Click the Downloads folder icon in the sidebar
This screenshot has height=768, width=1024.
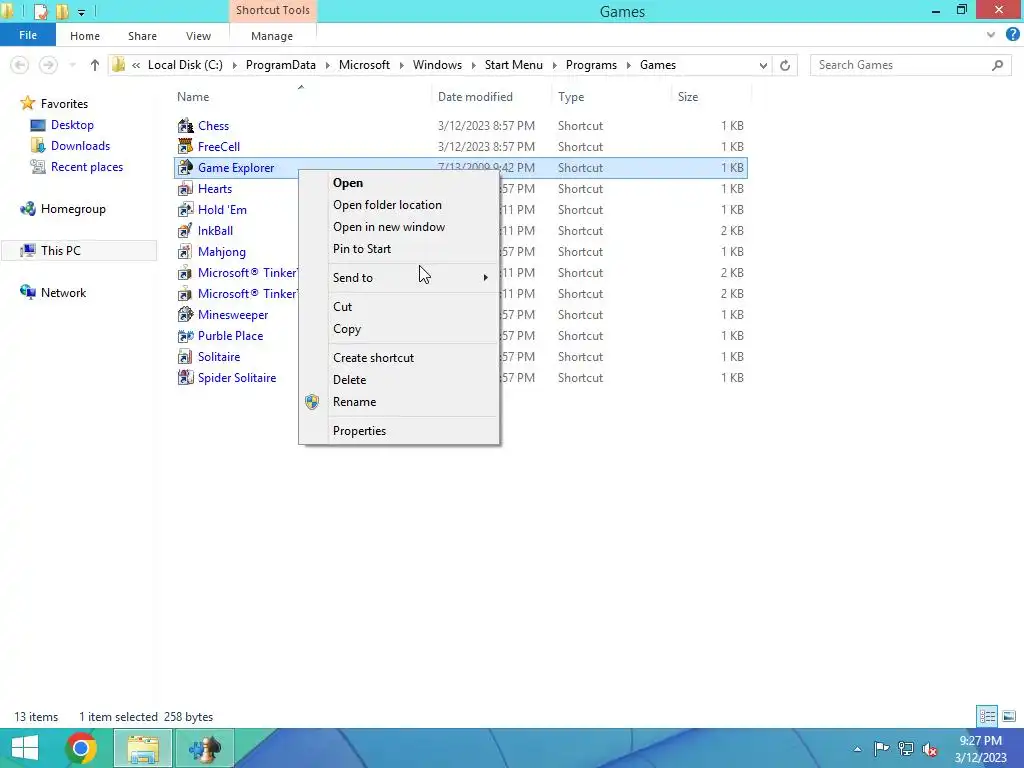click(x=38, y=146)
